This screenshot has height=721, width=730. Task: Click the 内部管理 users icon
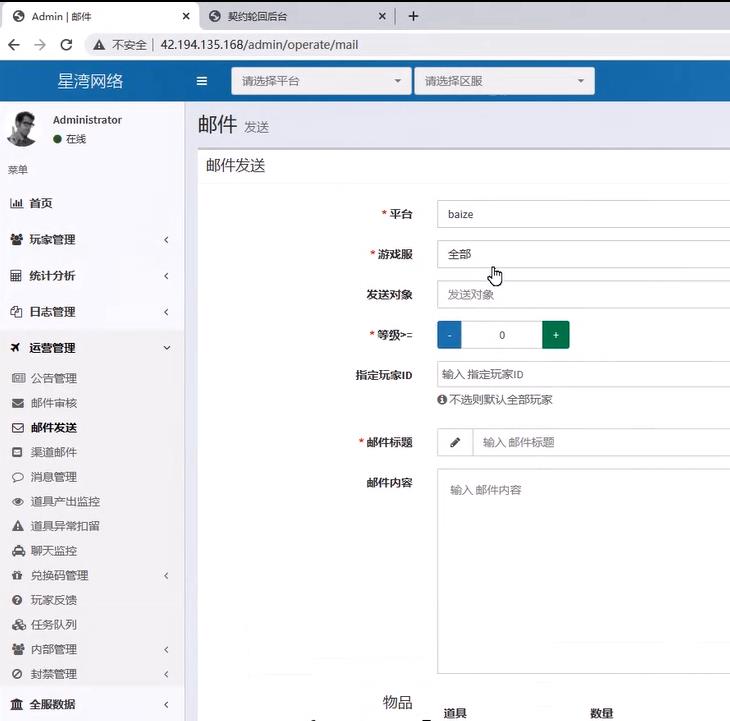coord(18,649)
